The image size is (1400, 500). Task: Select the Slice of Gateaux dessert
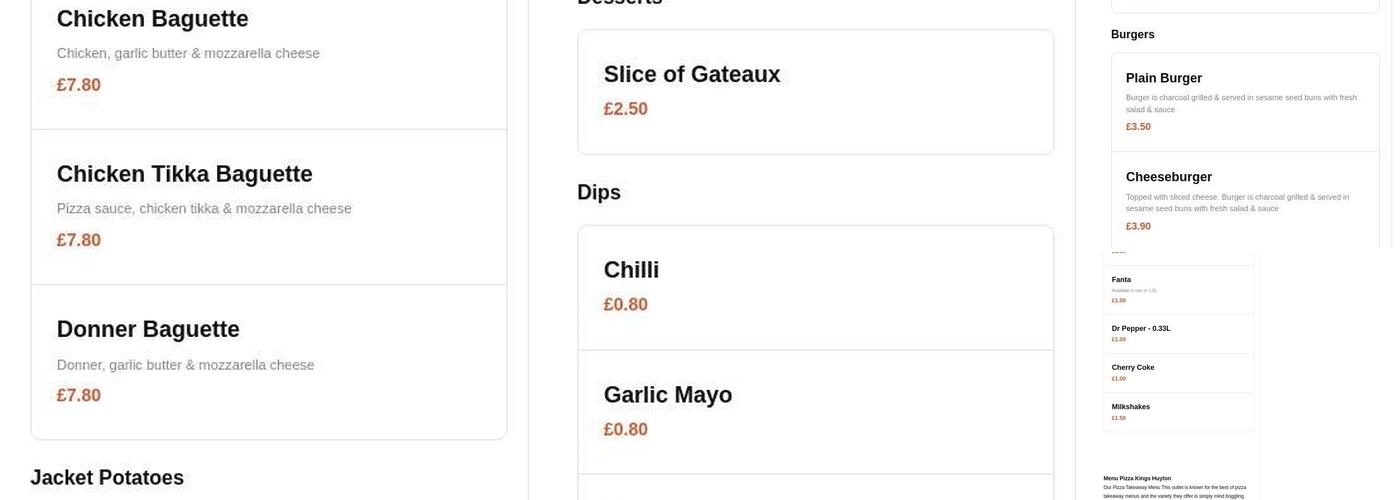click(x=691, y=75)
